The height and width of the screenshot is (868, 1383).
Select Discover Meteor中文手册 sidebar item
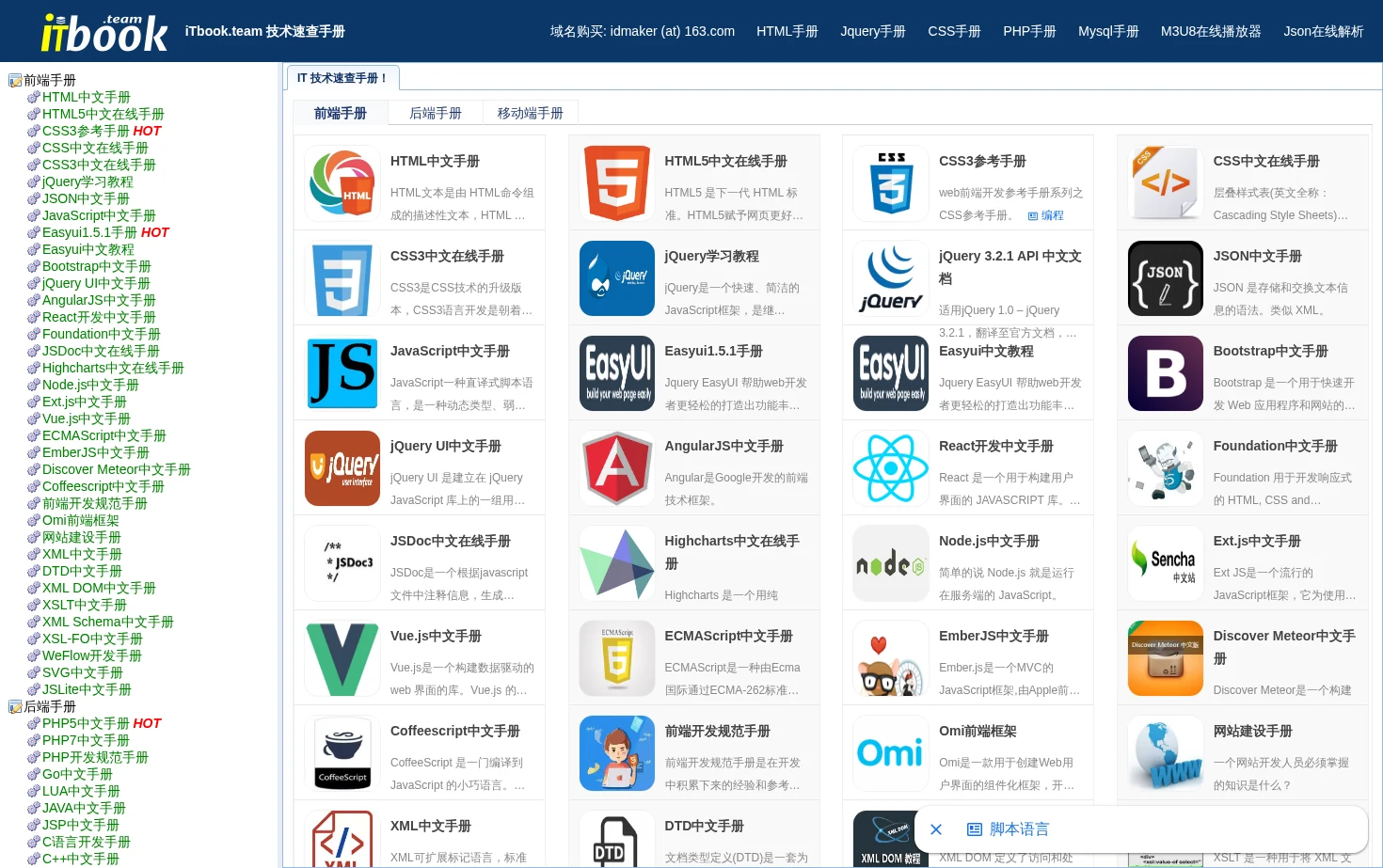pos(117,470)
